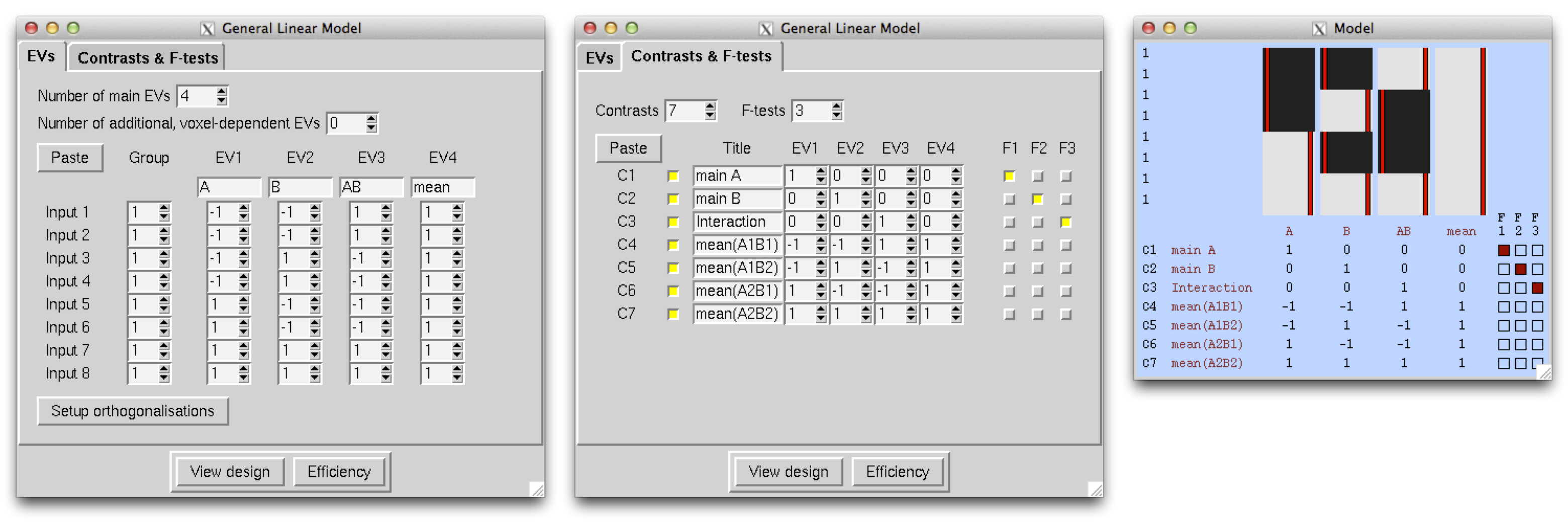
Task: Adjust the Number of main EVs stepper
Action: [x=222, y=96]
